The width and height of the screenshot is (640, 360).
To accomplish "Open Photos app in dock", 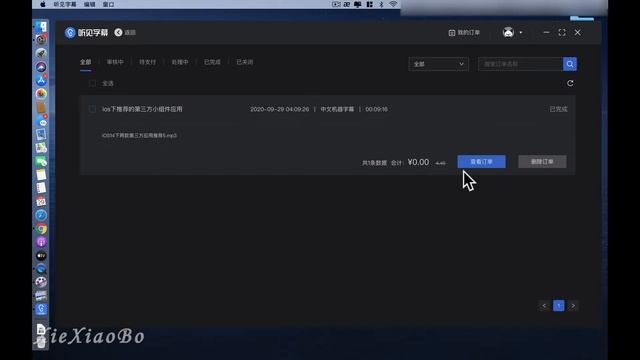I will coord(41,94).
